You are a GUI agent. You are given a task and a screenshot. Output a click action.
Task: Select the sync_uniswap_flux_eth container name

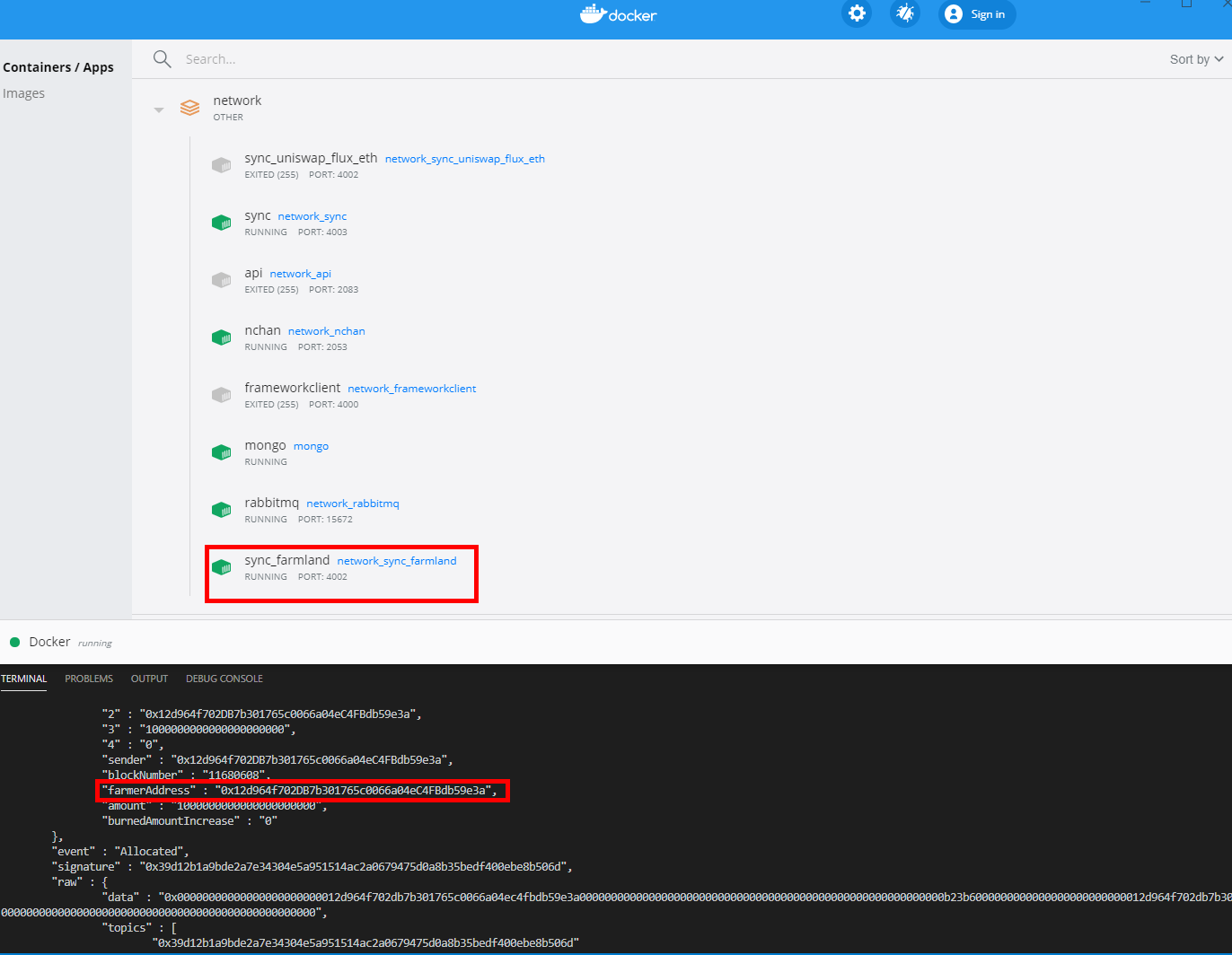[311, 158]
